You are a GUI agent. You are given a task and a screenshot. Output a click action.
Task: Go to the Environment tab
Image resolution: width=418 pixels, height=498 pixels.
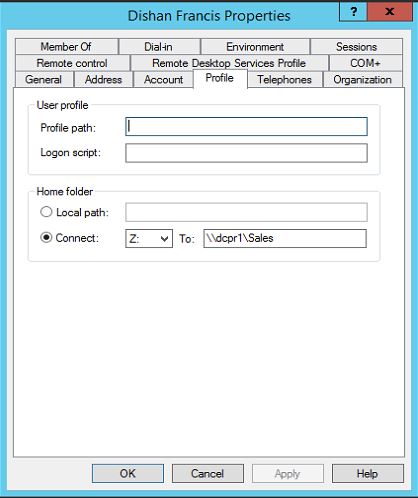click(x=255, y=47)
